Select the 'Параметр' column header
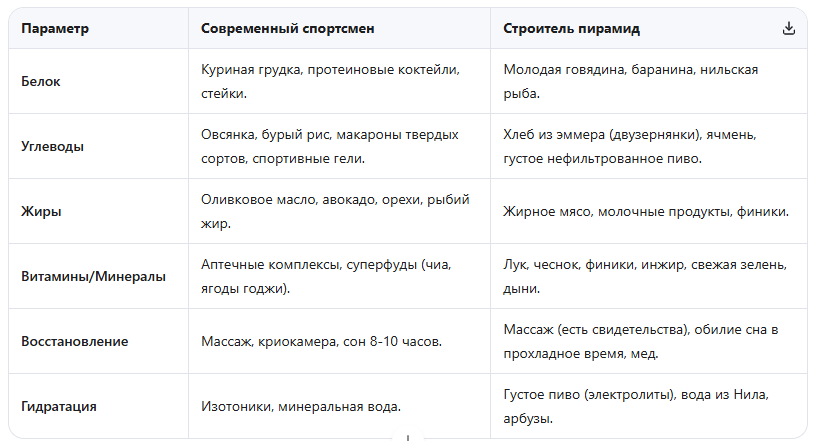The height and width of the screenshot is (441, 817). tap(55, 29)
